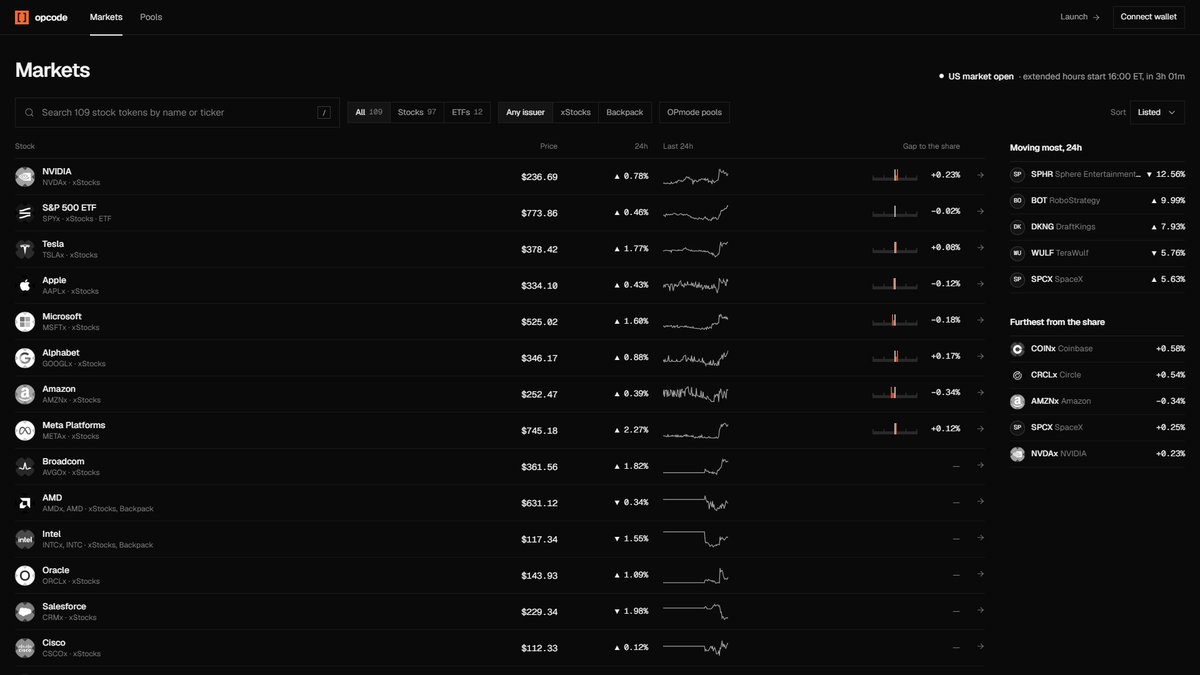Filter by xStocks issuer
The image size is (1200, 675).
[x=575, y=113]
